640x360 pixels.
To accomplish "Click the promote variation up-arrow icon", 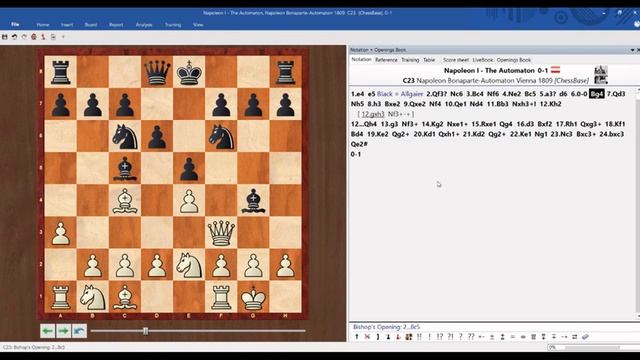I will click(356, 337).
